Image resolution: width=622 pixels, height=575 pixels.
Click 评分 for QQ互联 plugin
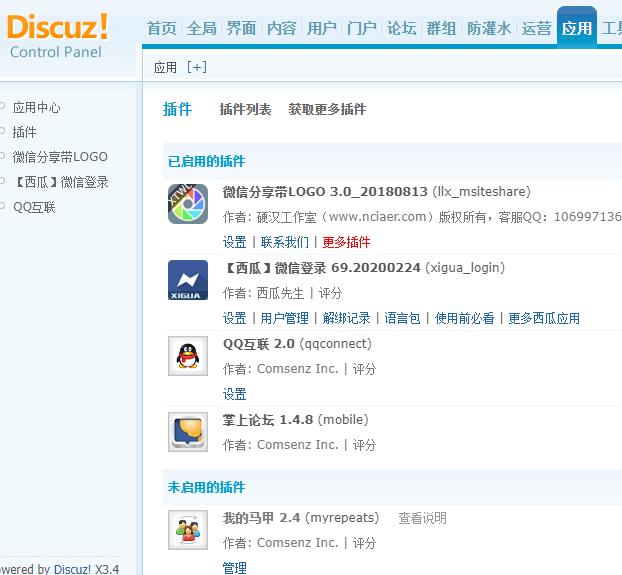point(364,369)
